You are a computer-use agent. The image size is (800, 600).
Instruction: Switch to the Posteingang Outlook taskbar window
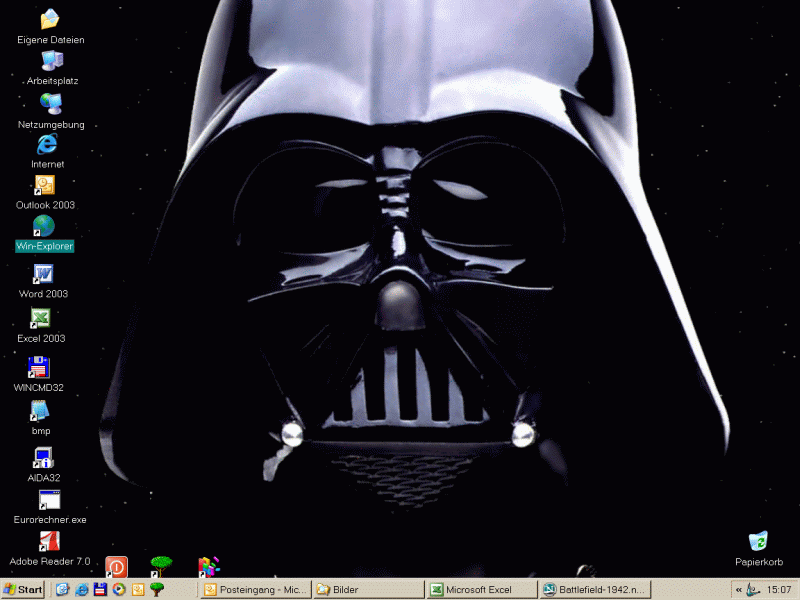(x=255, y=590)
